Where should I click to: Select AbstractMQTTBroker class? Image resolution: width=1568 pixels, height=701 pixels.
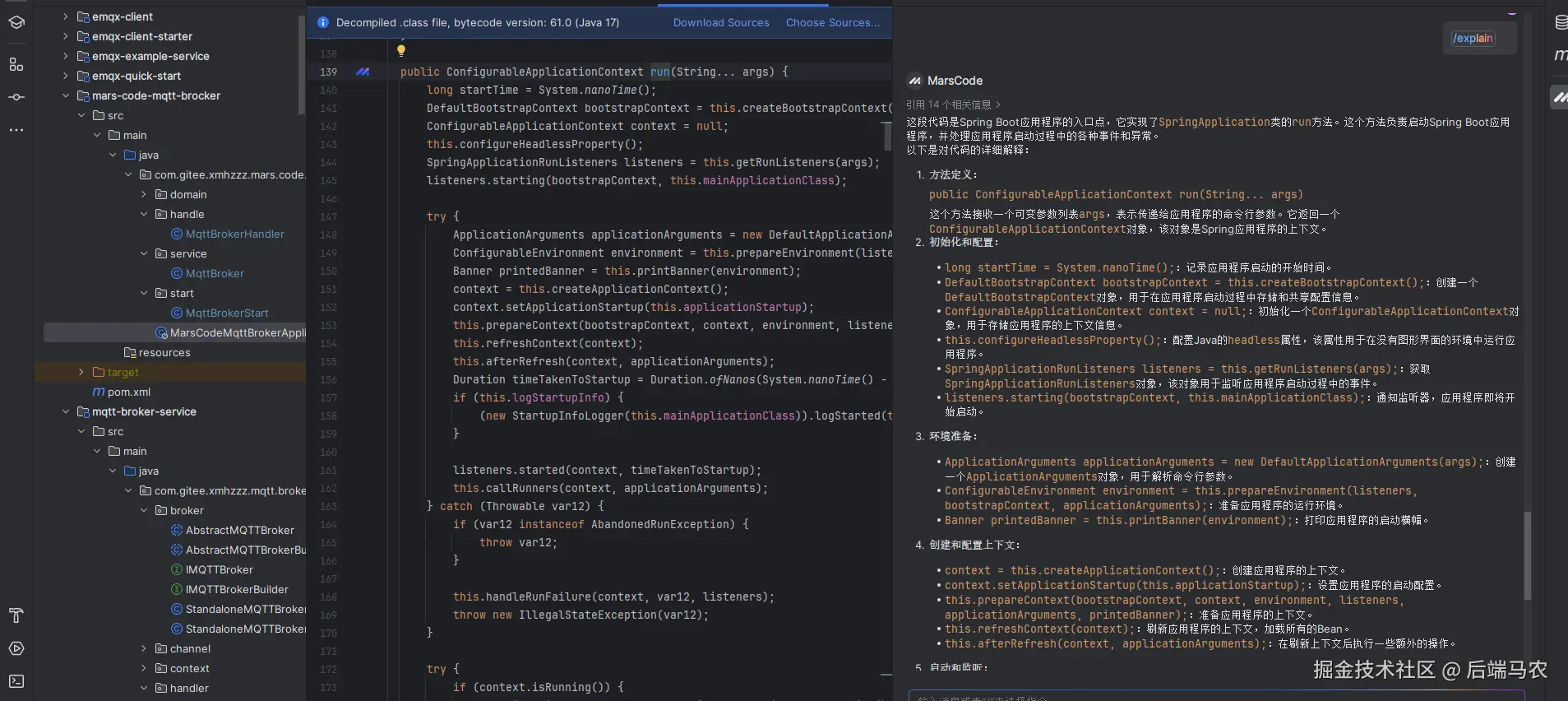click(x=232, y=530)
